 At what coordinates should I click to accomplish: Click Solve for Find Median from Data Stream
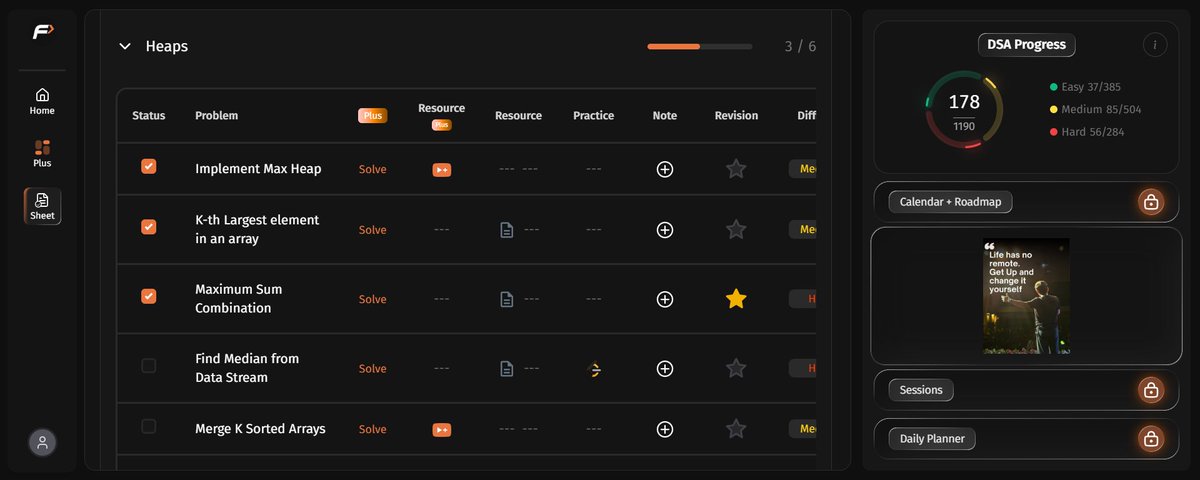coord(372,368)
